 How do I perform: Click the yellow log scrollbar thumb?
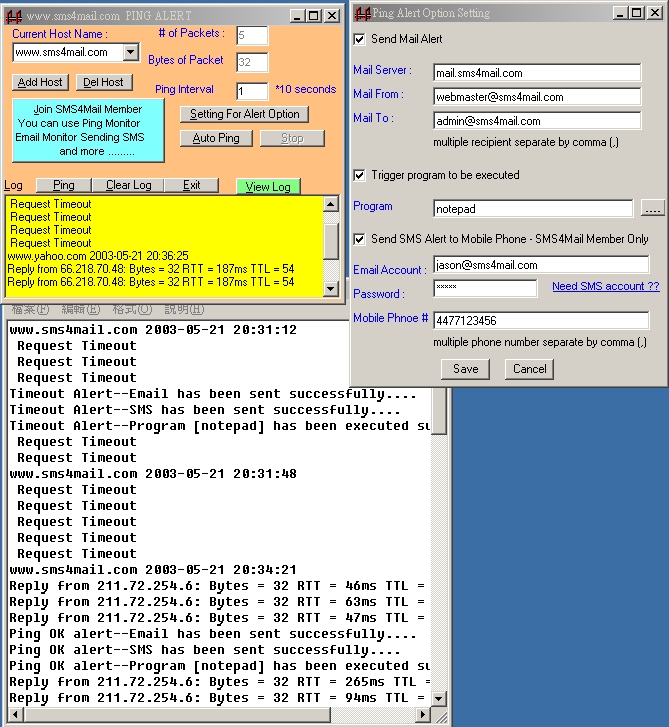click(x=331, y=242)
